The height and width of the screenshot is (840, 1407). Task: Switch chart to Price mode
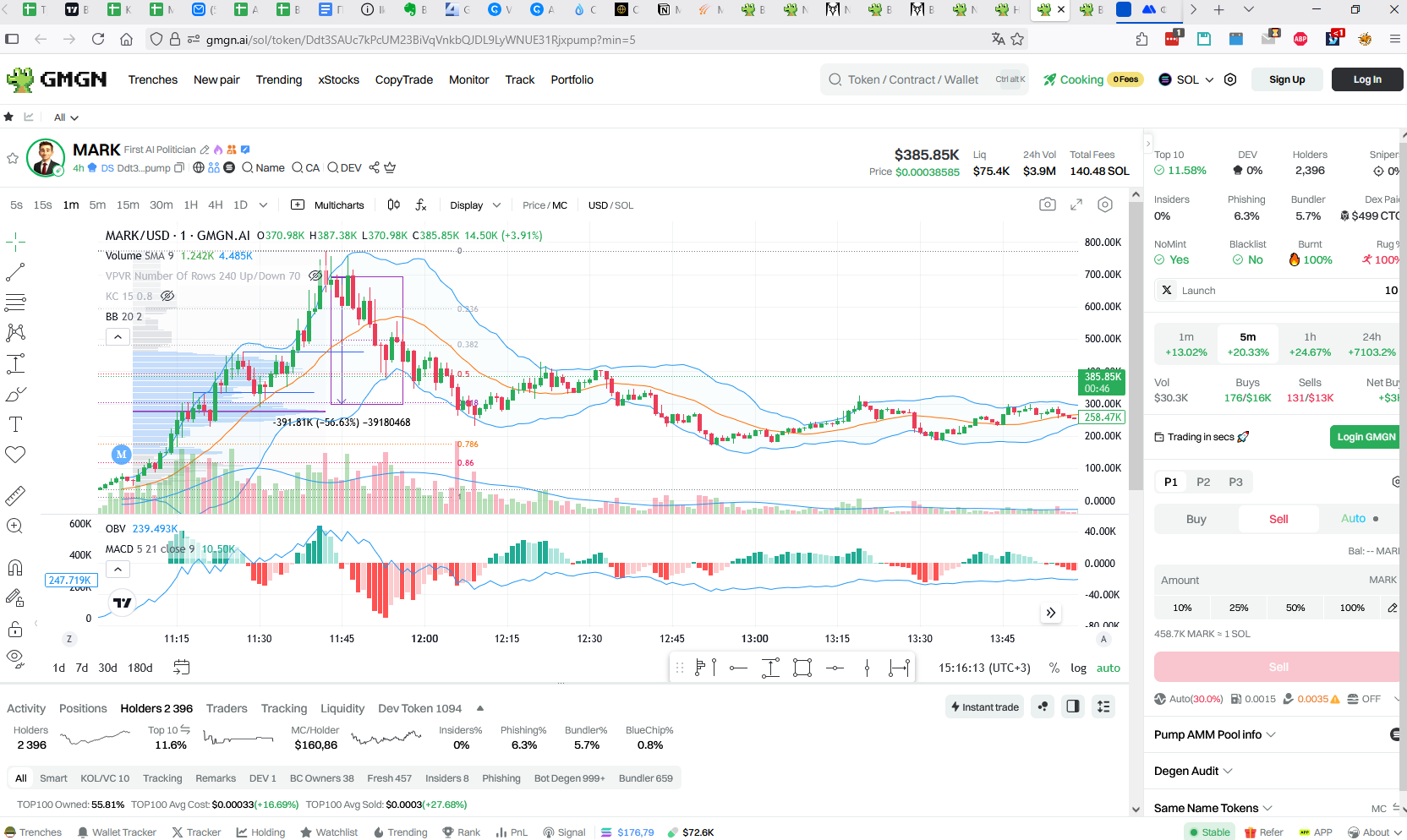click(534, 205)
